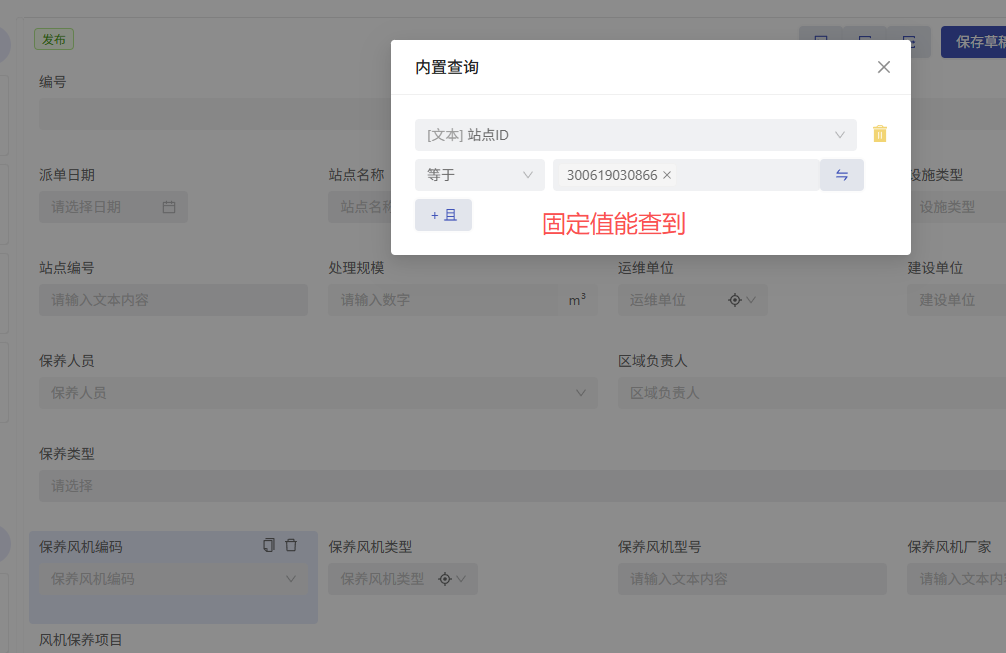Click the copy icon on 保养风机编码 field
Viewport: 1006px width, 653px height.
click(268, 545)
